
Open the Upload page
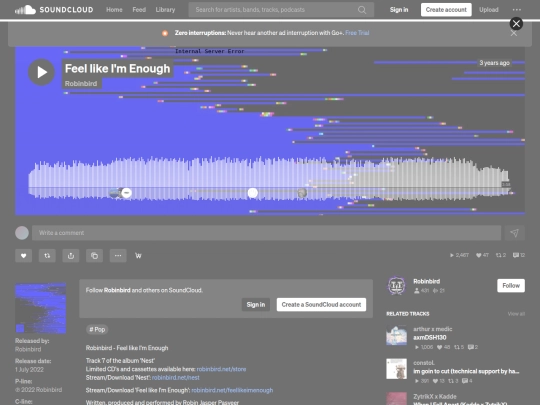pos(489,10)
